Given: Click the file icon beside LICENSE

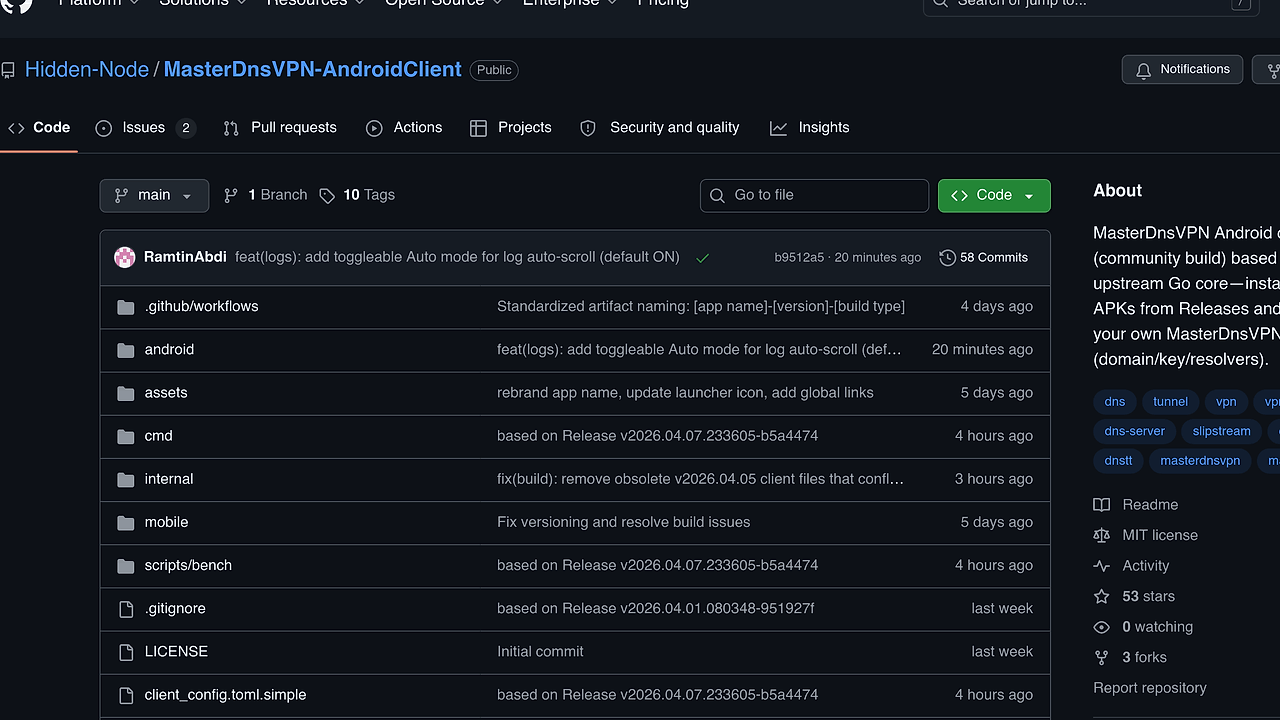Looking at the screenshot, I should point(126,652).
